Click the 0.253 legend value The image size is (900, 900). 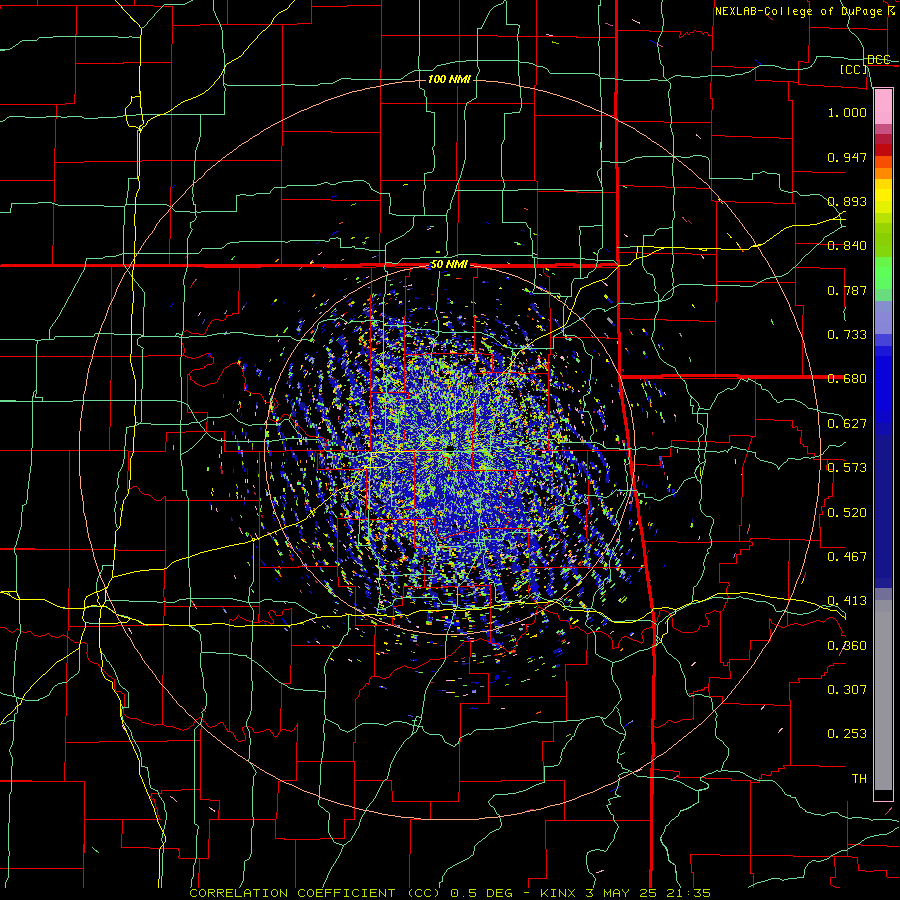coord(847,734)
